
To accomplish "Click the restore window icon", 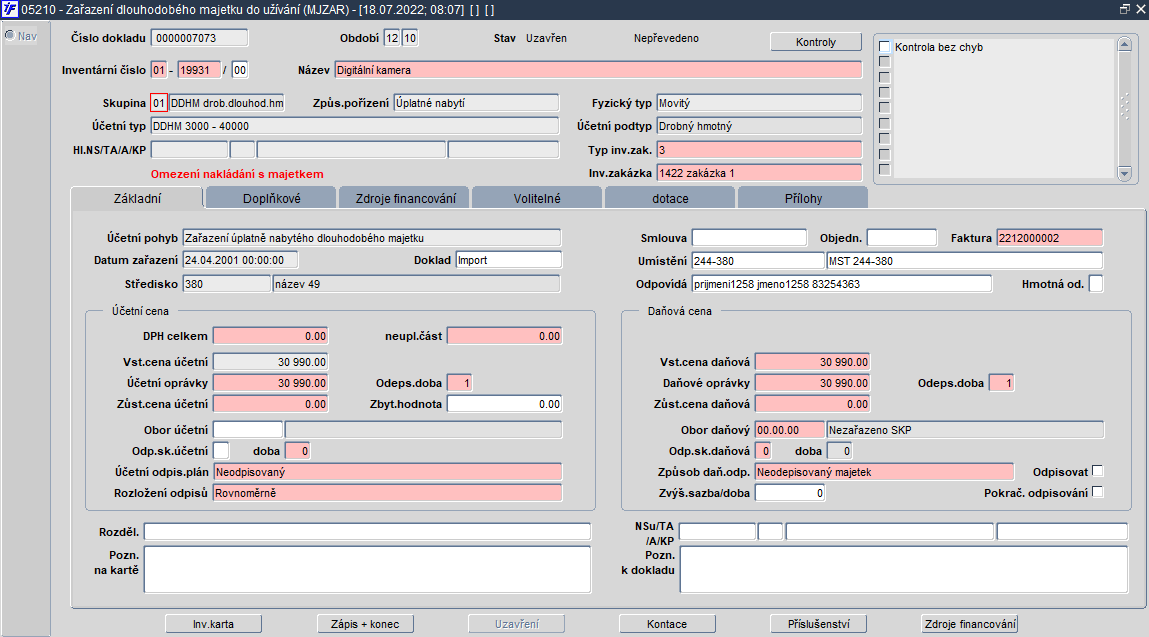I will pos(1126,9).
